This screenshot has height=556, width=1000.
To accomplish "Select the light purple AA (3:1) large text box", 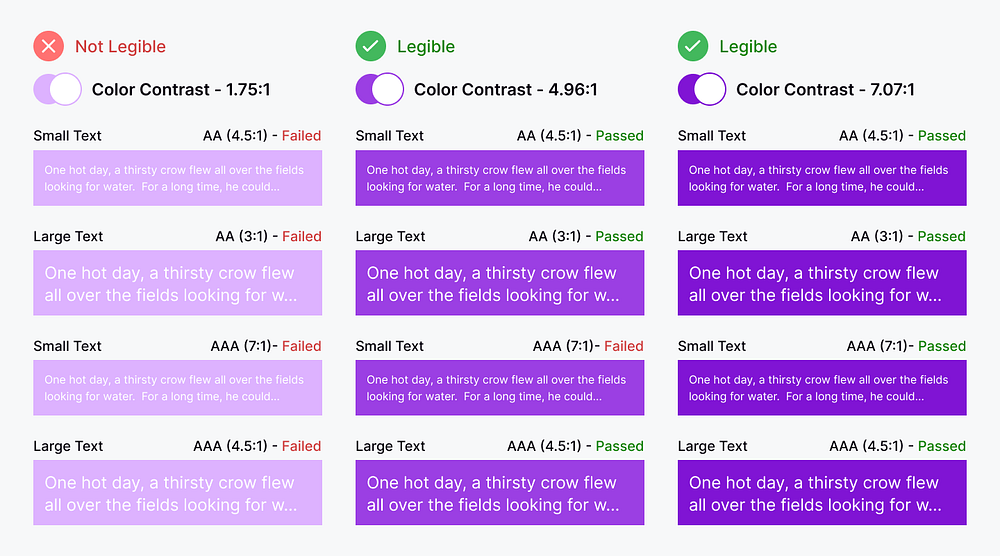I will [177, 283].
